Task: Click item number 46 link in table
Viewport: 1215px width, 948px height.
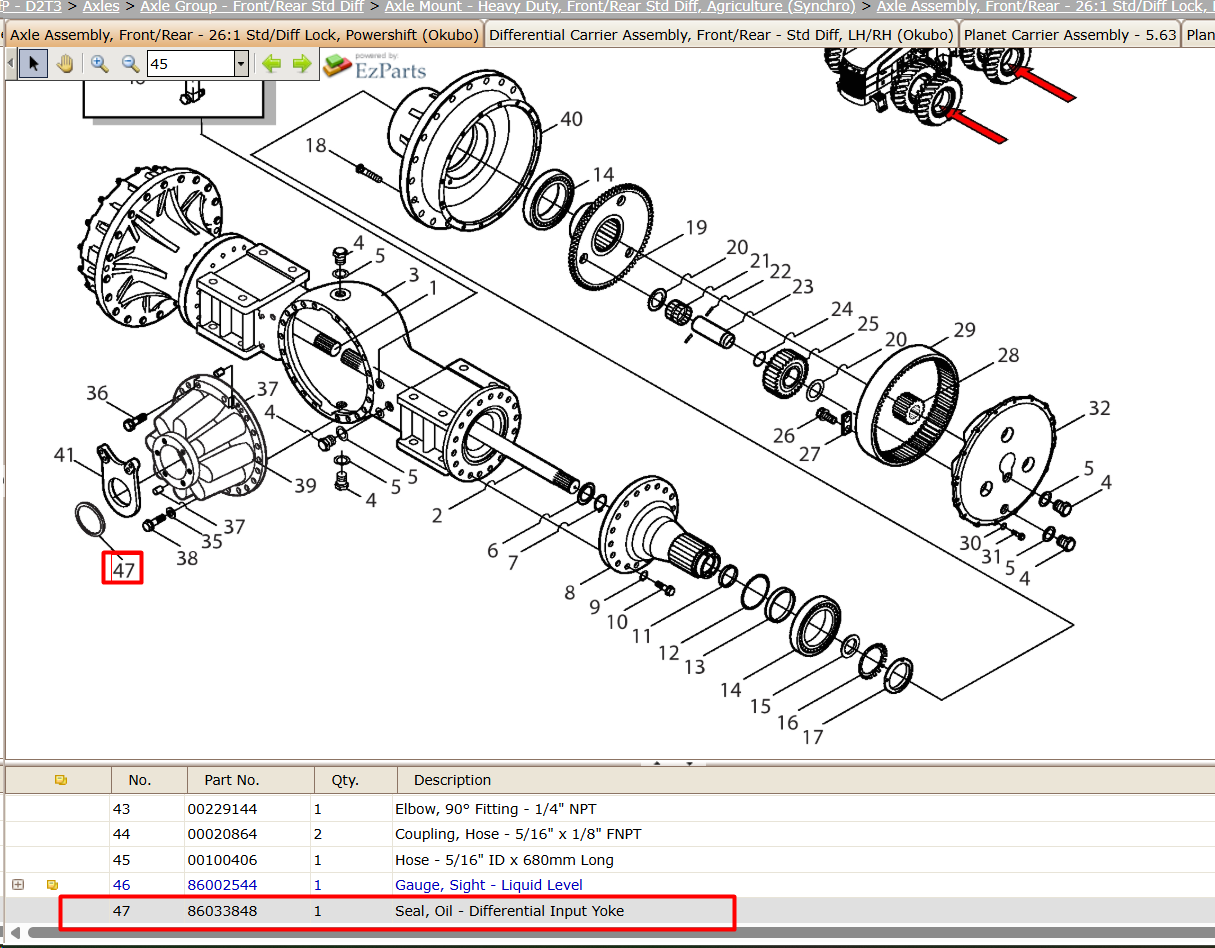Action: coord(122,885)
